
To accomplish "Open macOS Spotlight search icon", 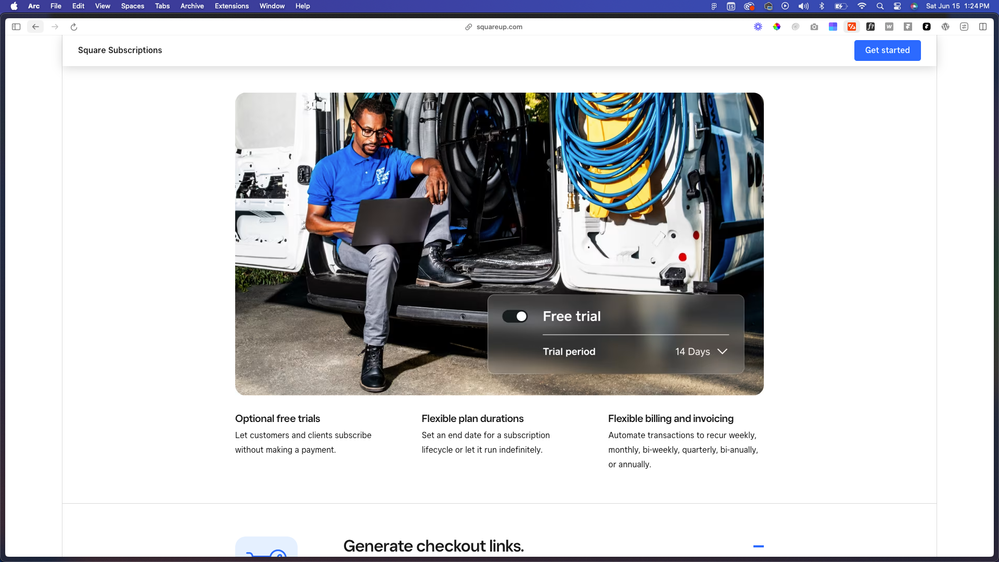I will point(880,6).
